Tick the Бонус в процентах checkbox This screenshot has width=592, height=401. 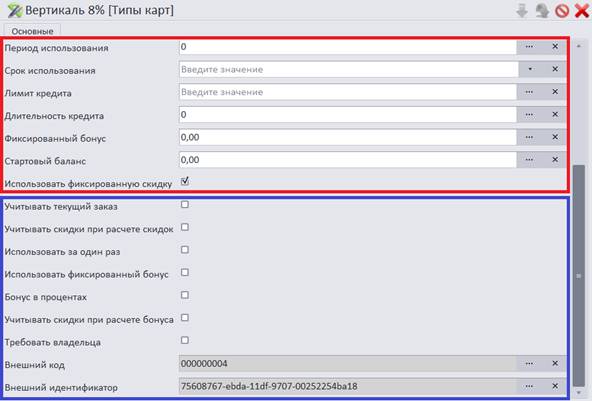[185, 295]
